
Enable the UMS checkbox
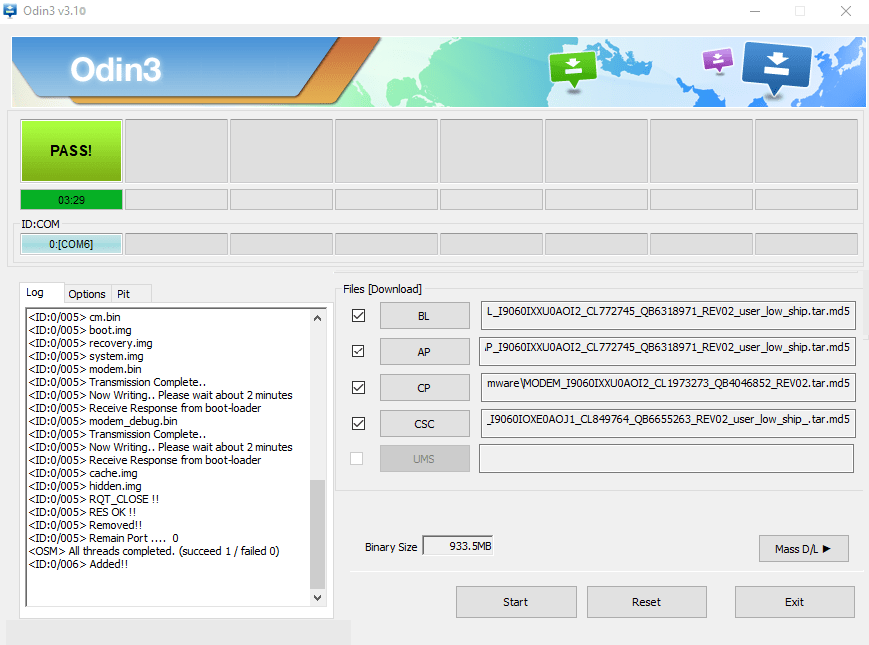(357, 459)
